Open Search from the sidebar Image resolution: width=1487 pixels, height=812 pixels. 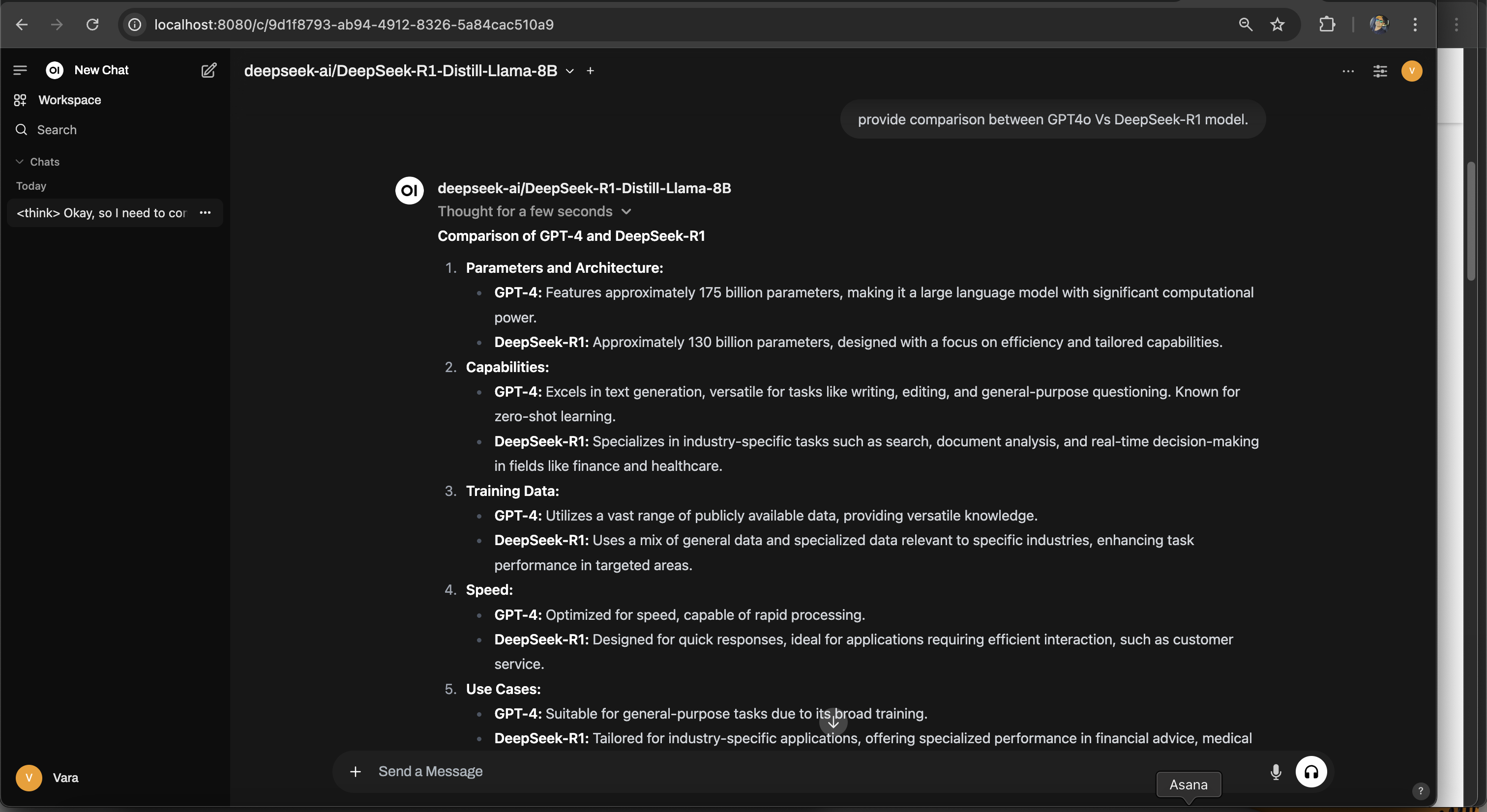pos(57,129)
